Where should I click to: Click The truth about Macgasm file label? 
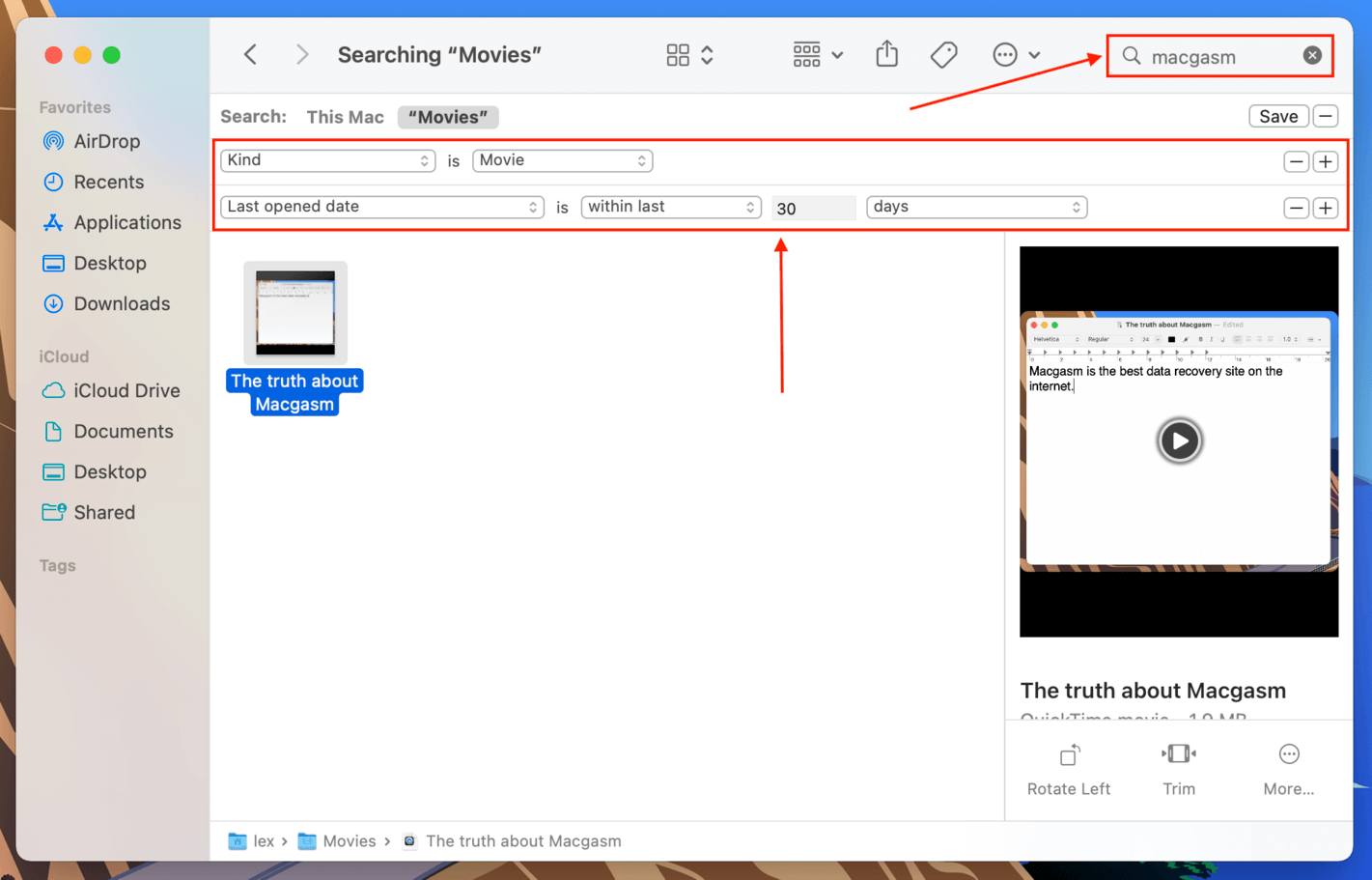point(294,392)
